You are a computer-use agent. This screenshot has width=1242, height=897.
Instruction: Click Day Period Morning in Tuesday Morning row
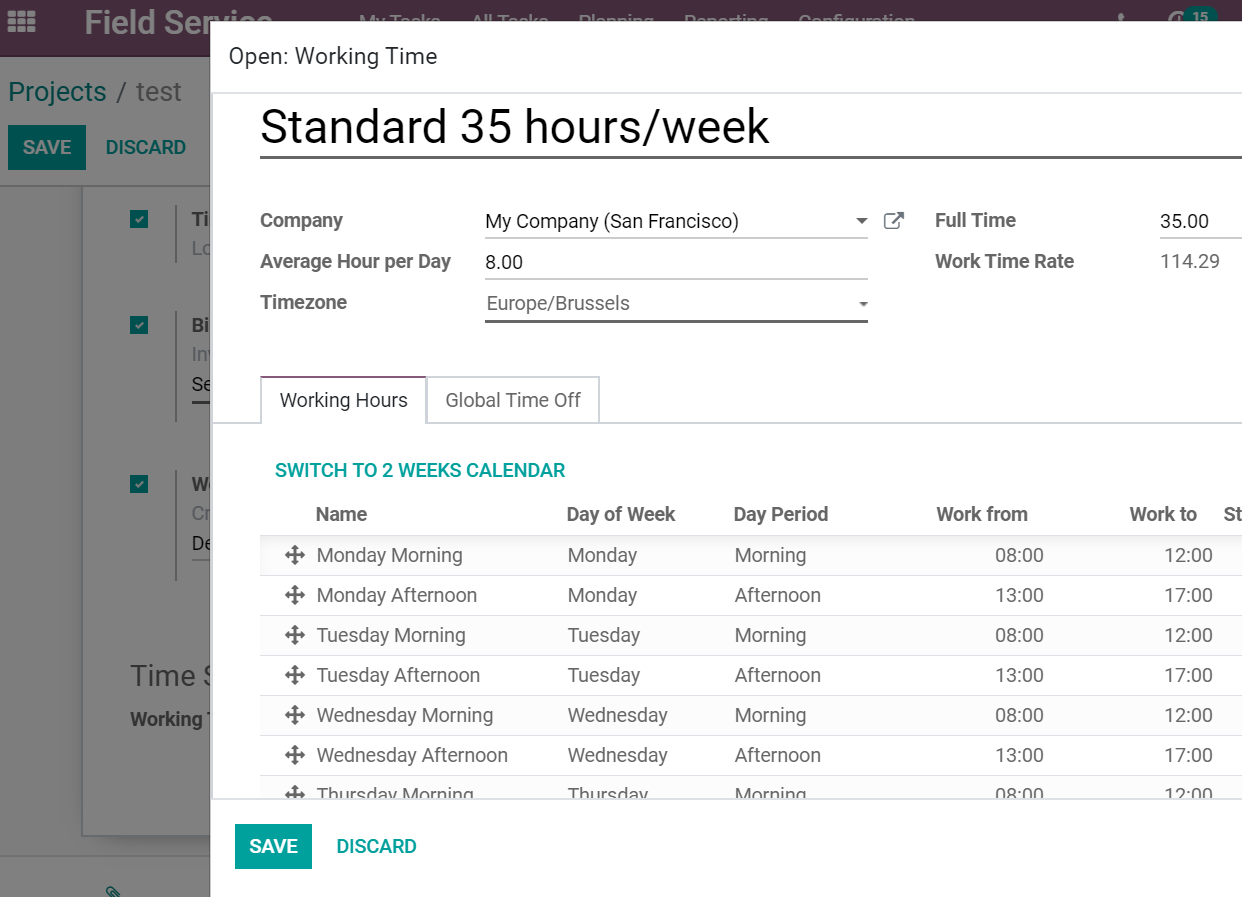click(770, 635)
